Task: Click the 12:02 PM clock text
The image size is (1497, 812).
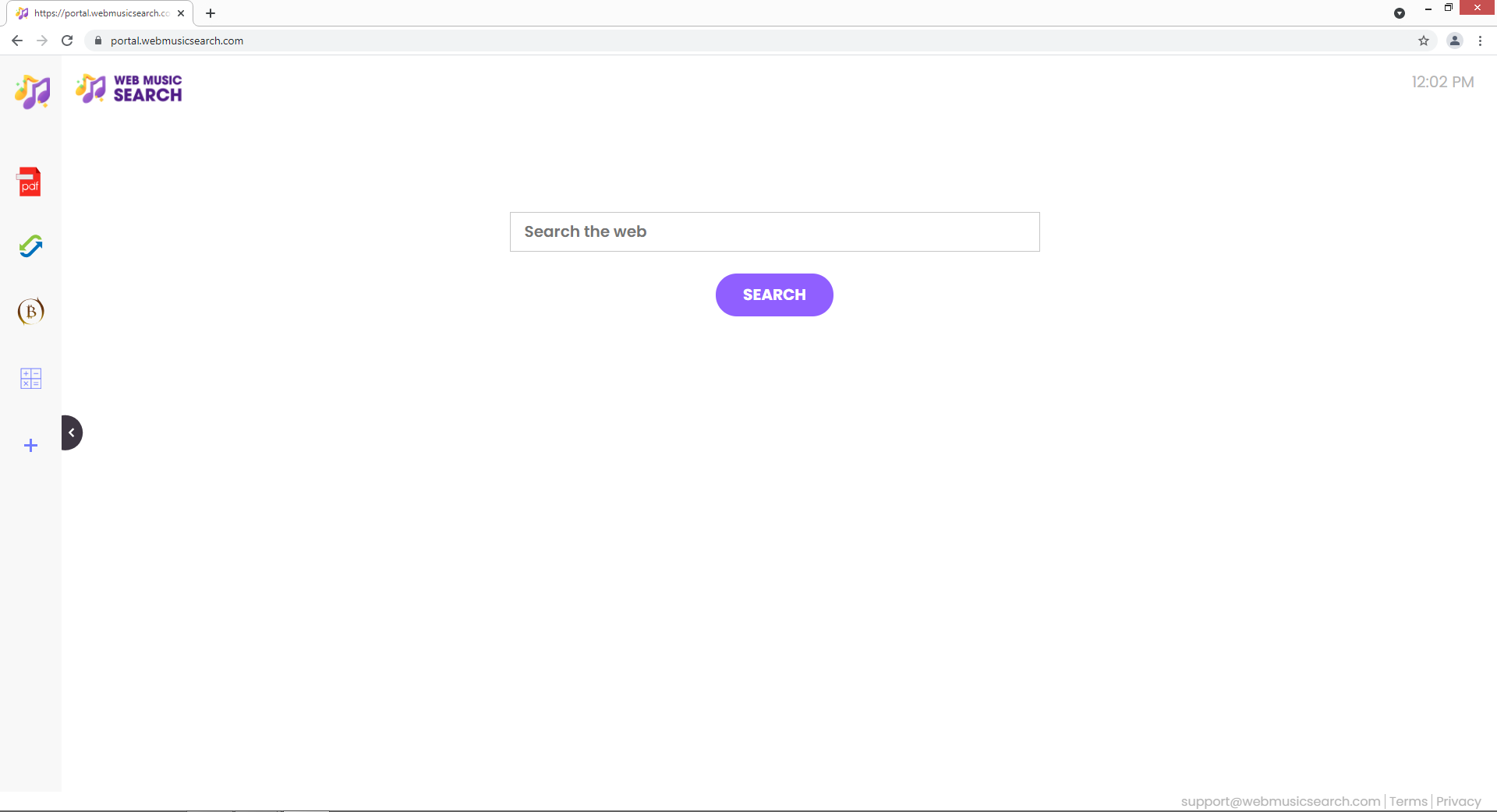Action: (x=1442, y=82)
